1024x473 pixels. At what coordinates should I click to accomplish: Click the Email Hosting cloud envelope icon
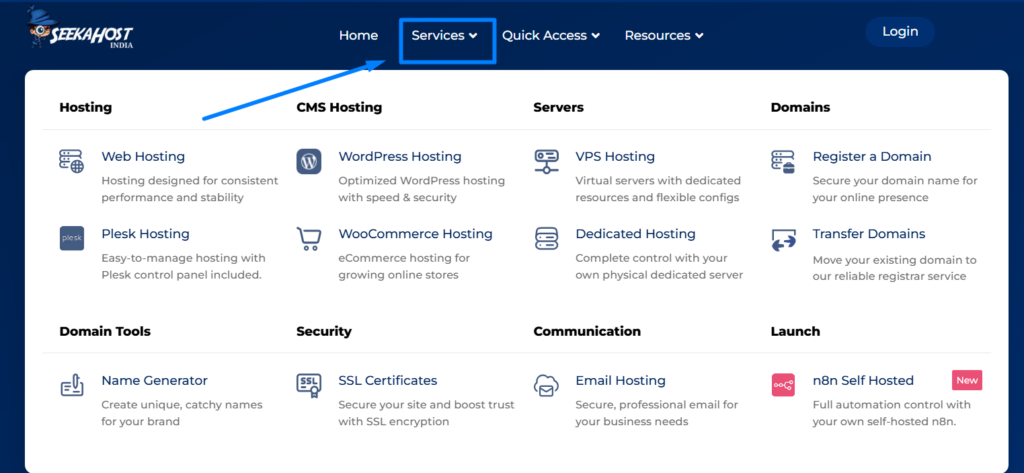(x=546, y=385)
